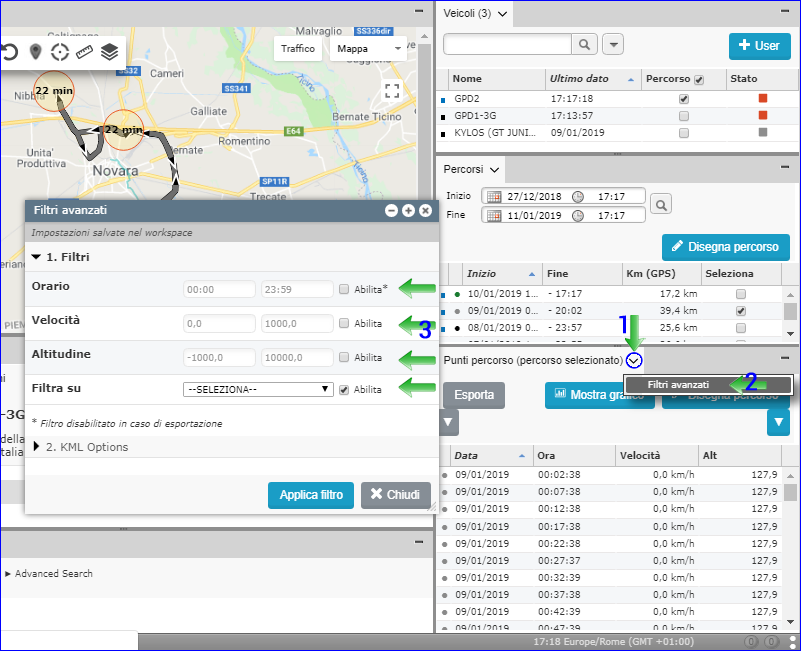Screen dimensions: 801x651
Task: Toggle fullscreen map view icon
Action: click(392, 91)
